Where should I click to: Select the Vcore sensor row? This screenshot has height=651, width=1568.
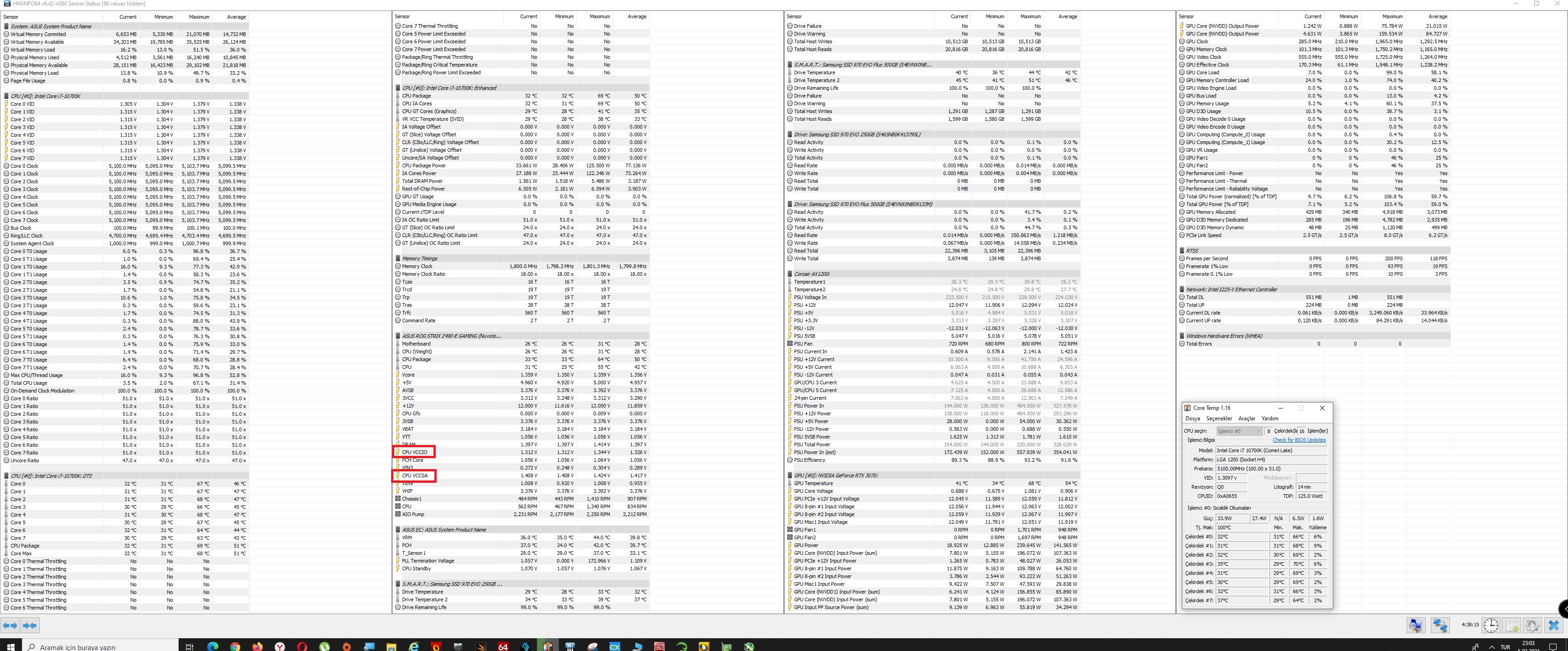pyautogui.click(x=521, y=375)
